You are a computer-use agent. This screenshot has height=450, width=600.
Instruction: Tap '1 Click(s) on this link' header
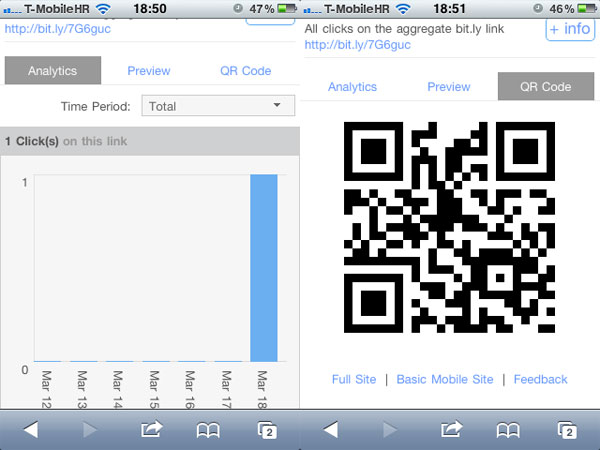coord(150,141)
